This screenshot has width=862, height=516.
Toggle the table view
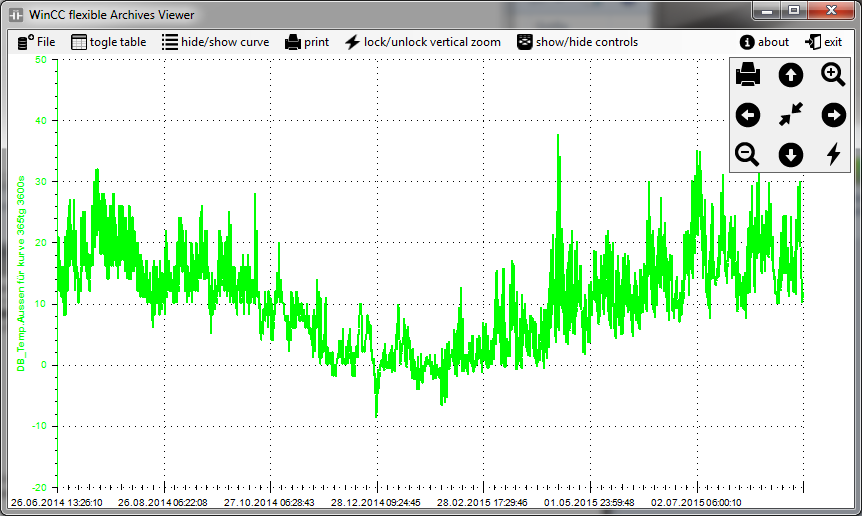pyautogui.click(x=109, y=42)
